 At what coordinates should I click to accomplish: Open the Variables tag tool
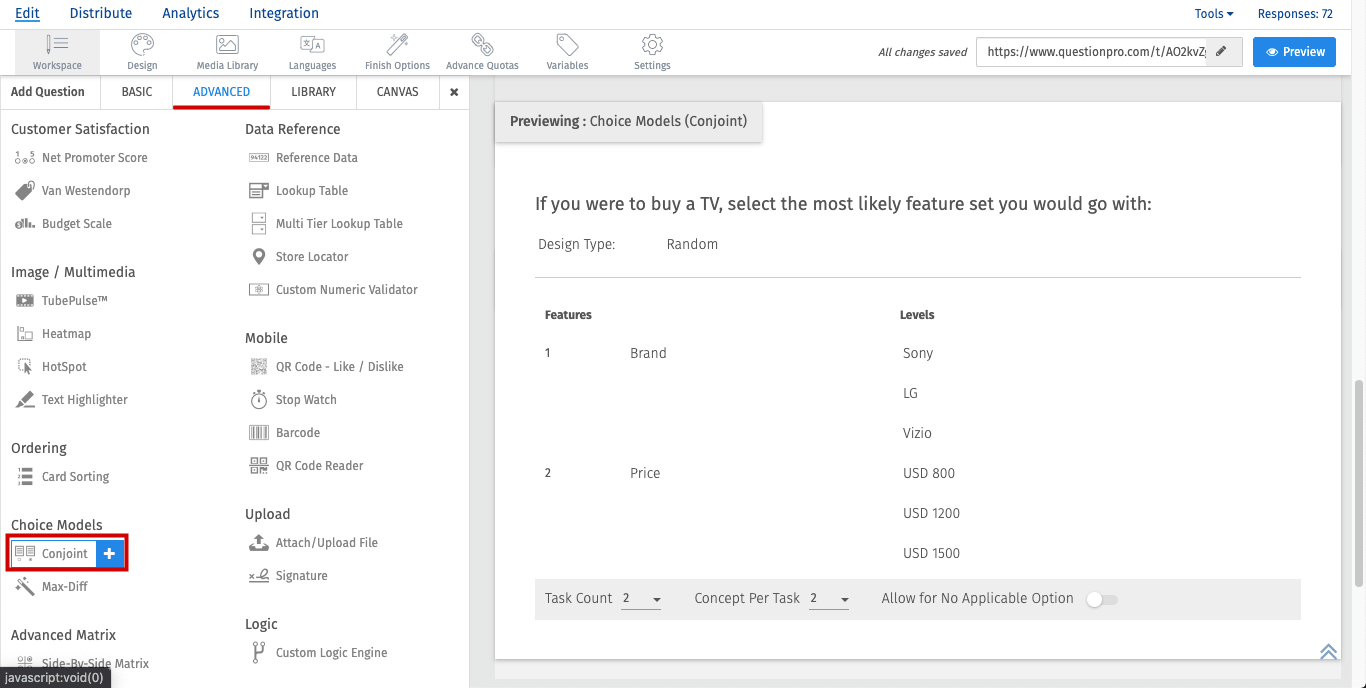pyautogui.click(x=567, y=52)
